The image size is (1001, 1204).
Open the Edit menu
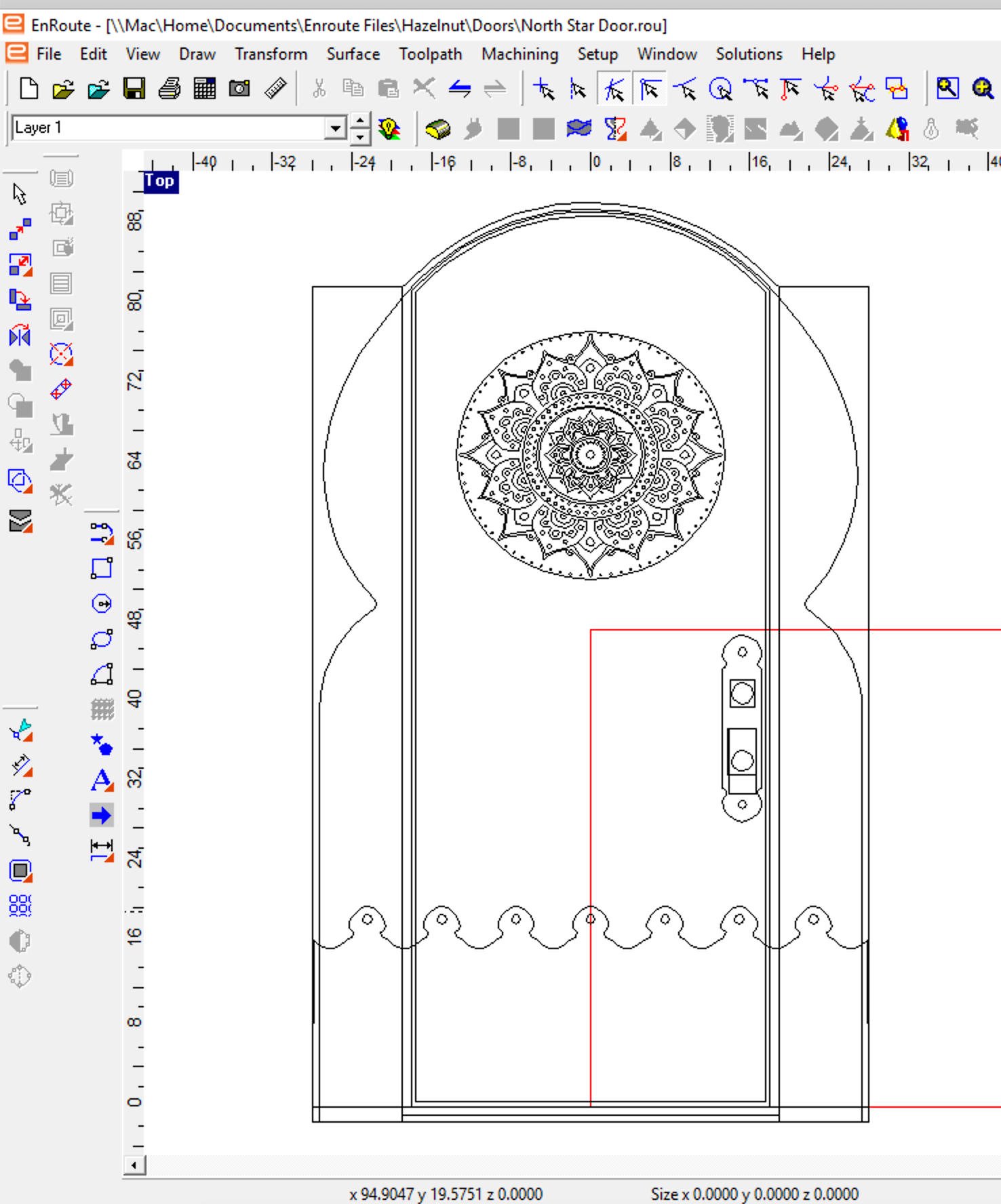[x=94, y=54]
